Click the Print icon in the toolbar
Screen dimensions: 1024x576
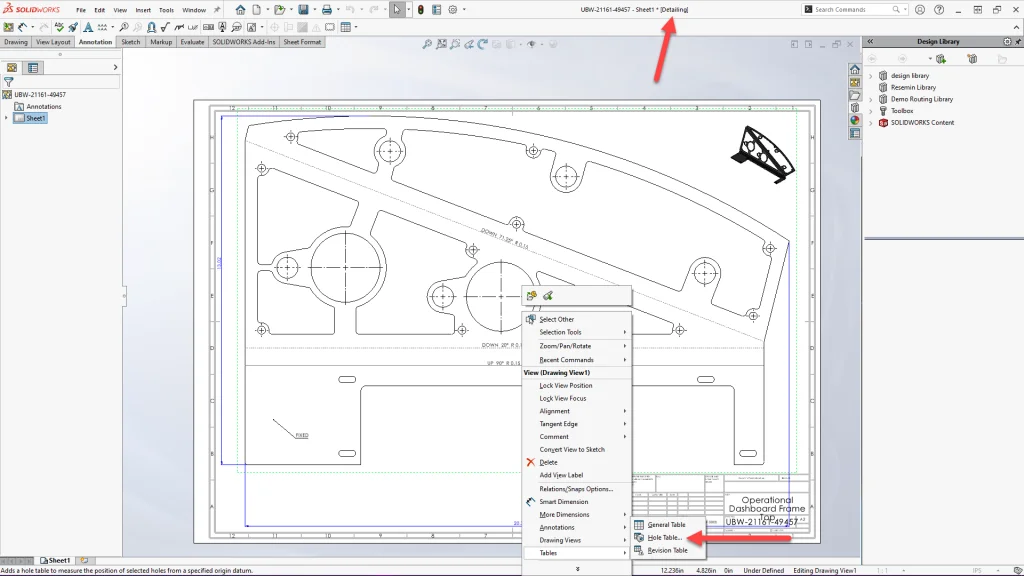coord(327,8)
